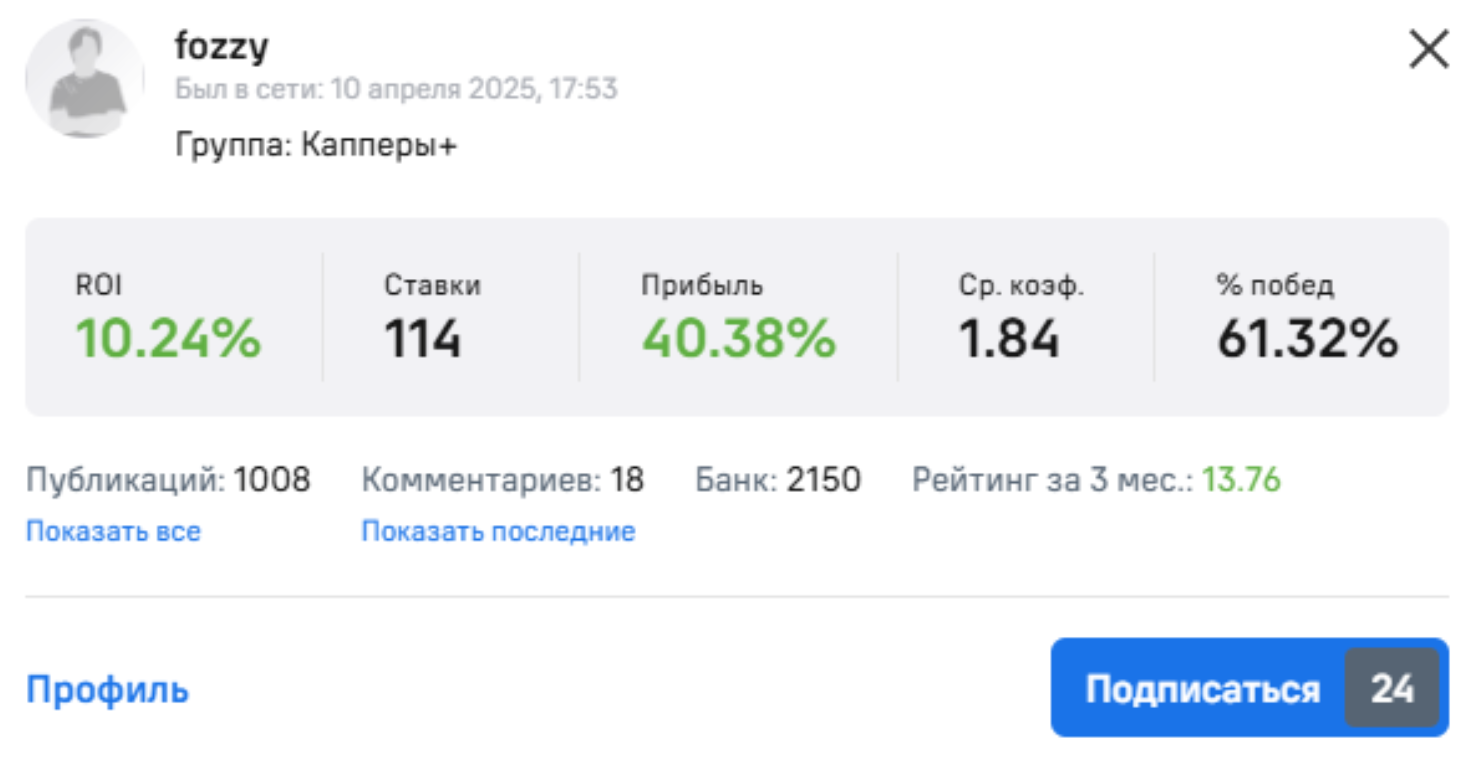Click the Банк: 2150 value

[778, 480]
